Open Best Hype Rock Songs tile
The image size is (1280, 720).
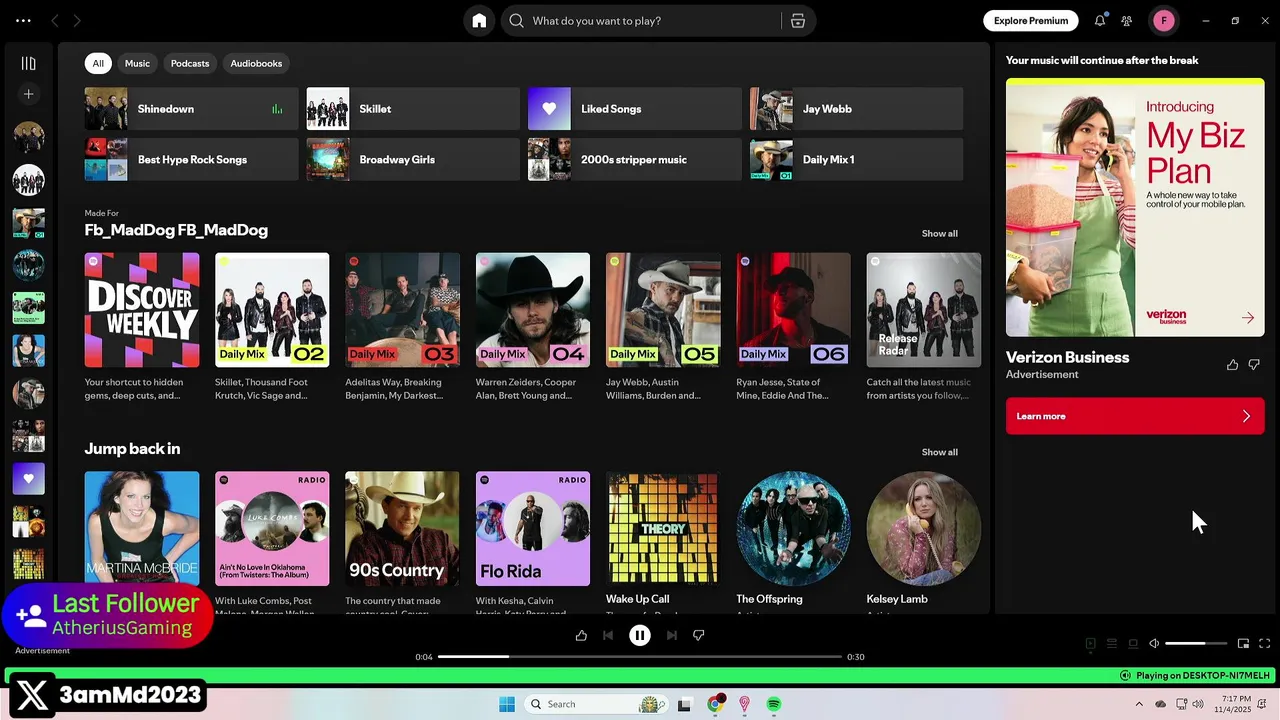(x=191, y=160)
